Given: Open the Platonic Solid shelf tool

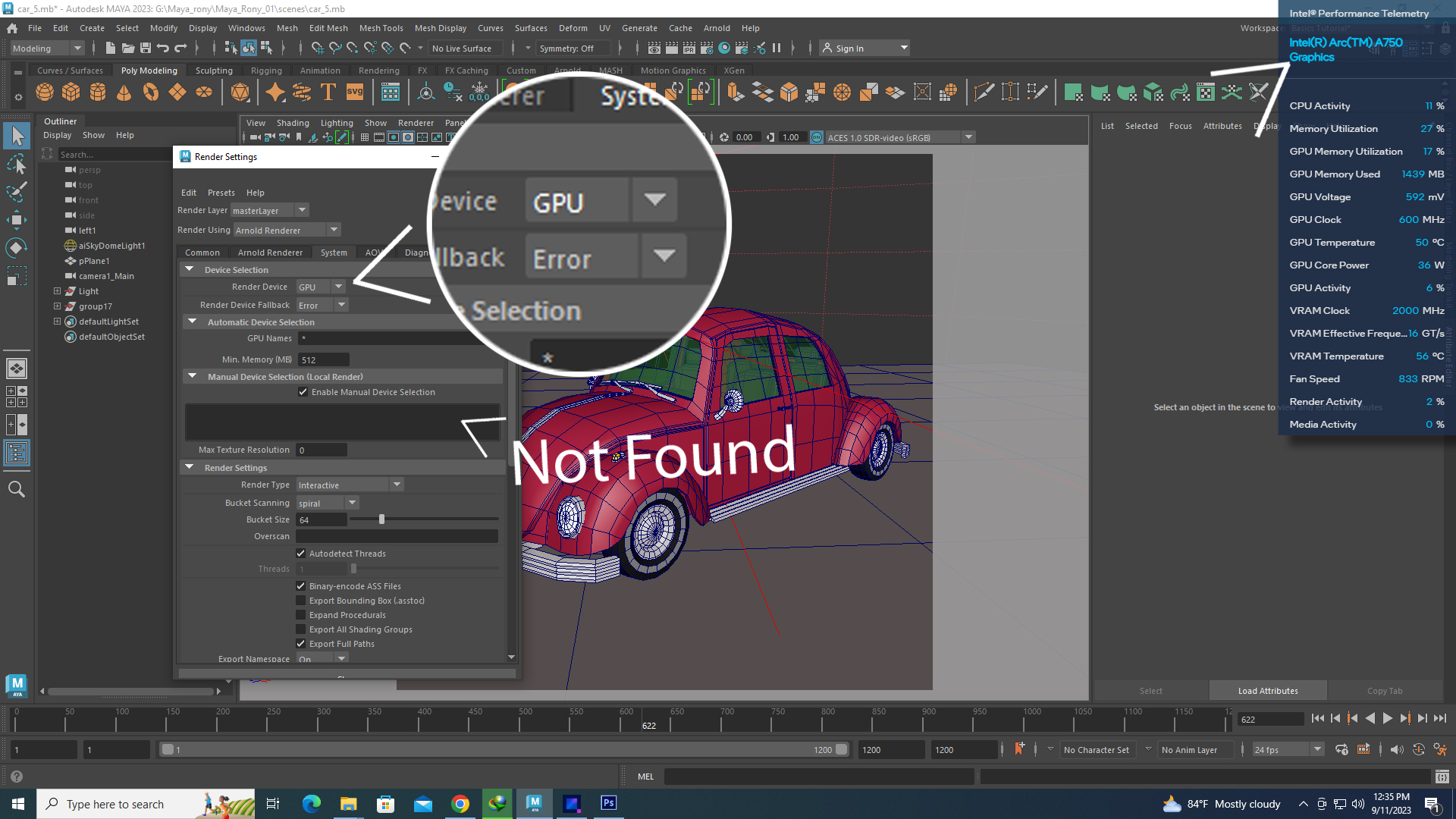Looking at the screenshot, I should pyautogui.click(x=241, y=92).
